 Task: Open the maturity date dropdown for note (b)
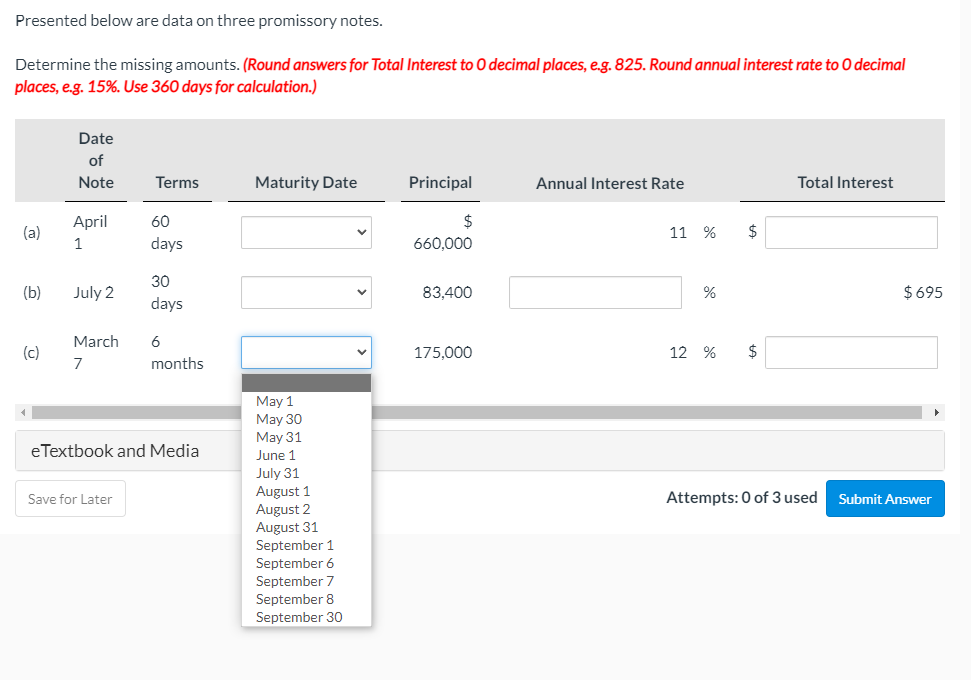tap(306, 292)
